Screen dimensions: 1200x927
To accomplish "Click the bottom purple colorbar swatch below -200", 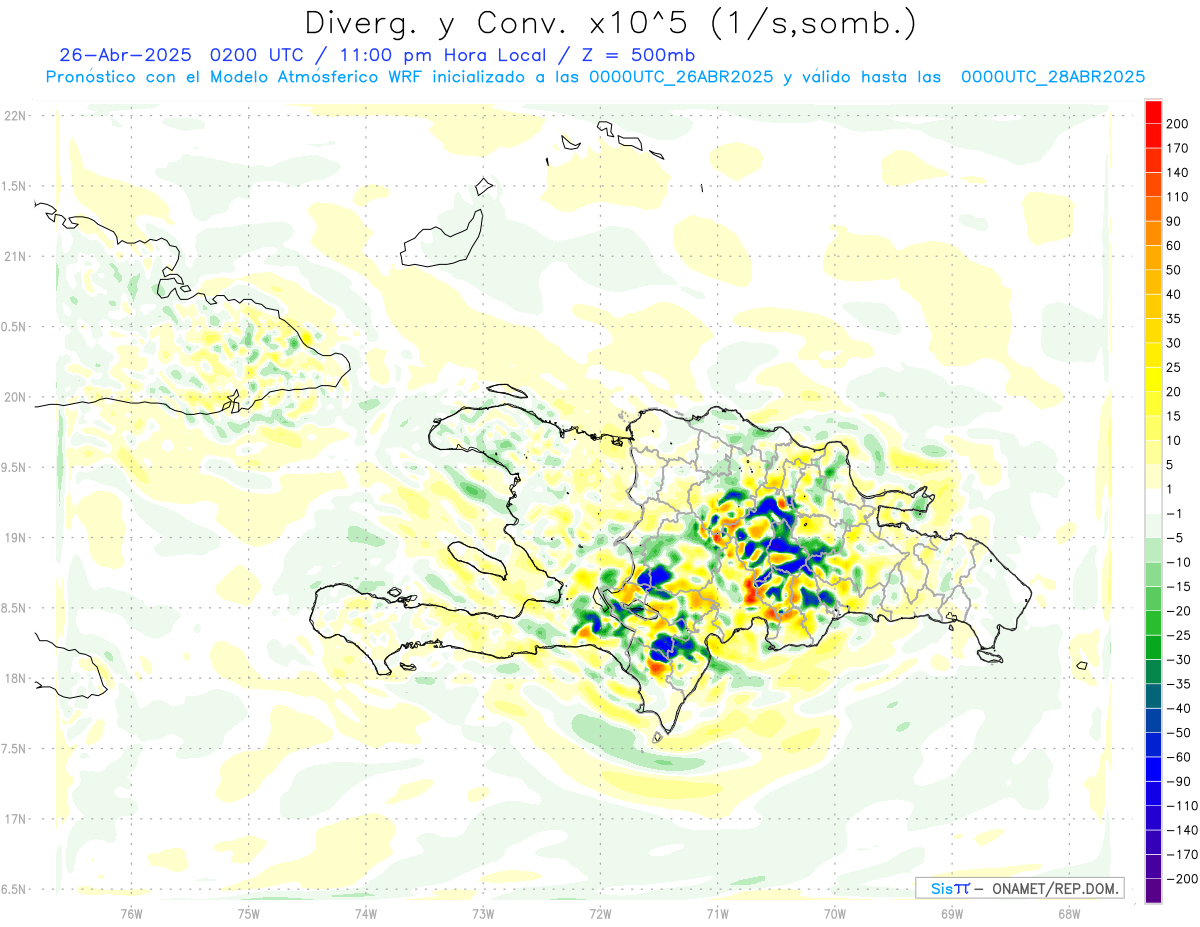I will click(x=1153, y=891).
